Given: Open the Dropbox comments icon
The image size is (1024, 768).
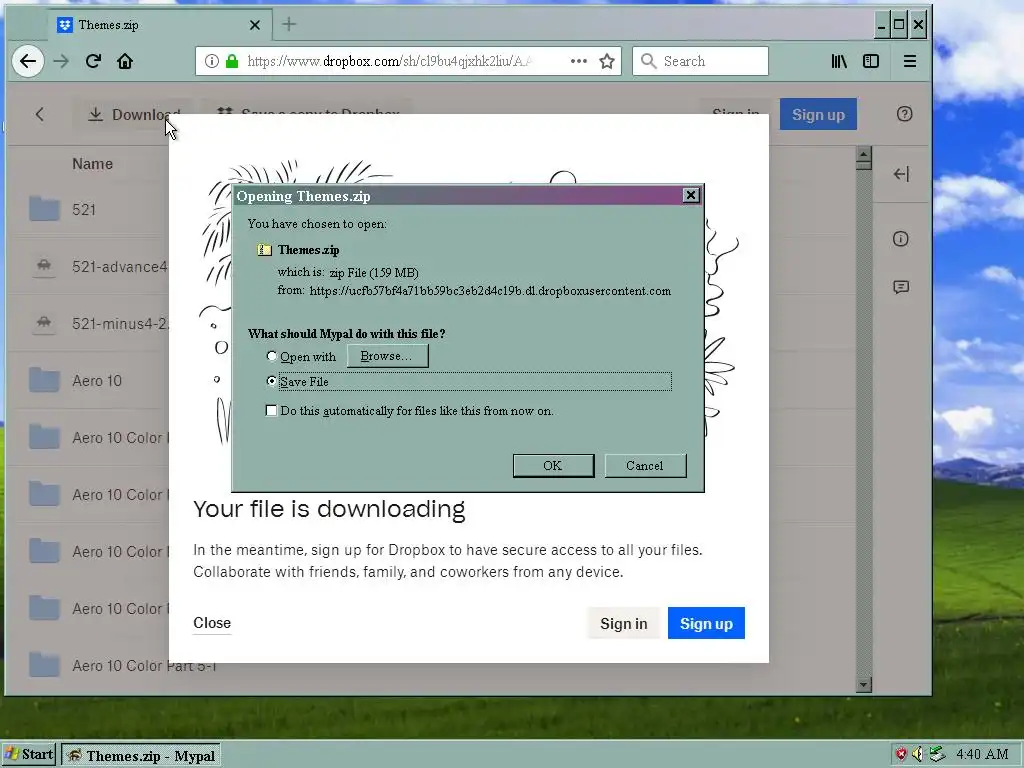Looking at the screenshot, I should pos(901,287).
